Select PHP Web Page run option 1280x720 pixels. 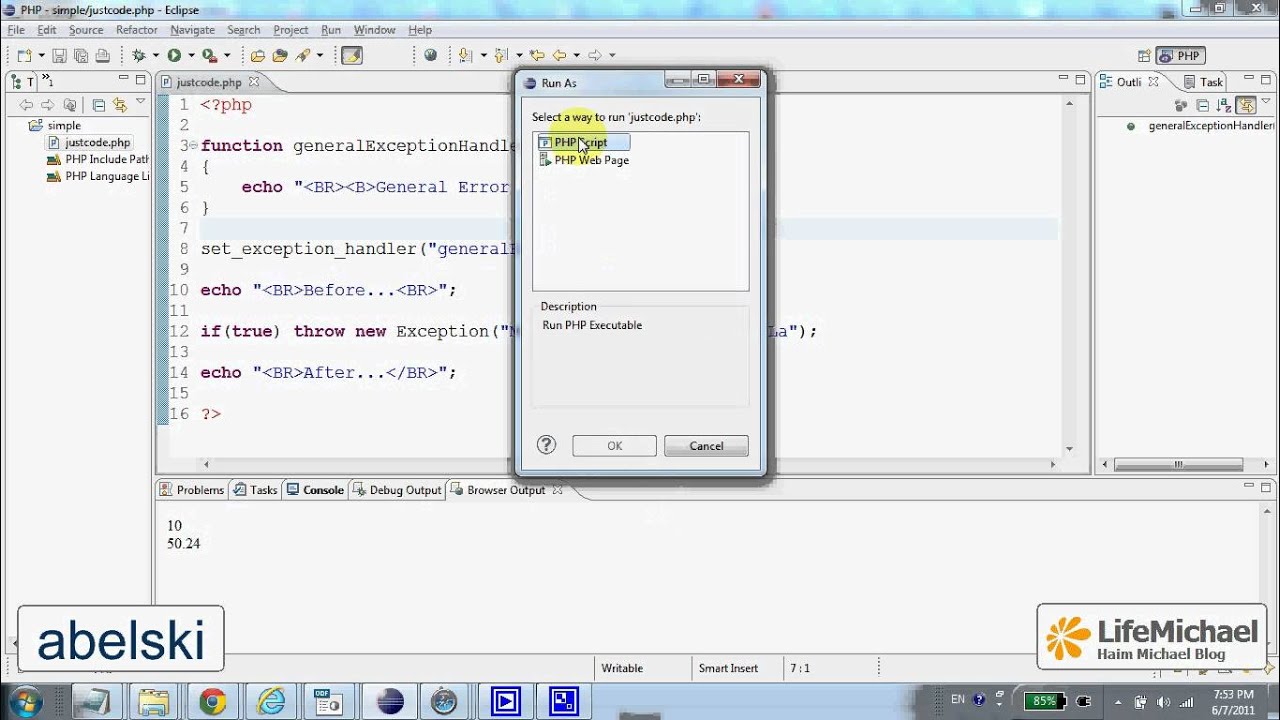pos(583,160)
